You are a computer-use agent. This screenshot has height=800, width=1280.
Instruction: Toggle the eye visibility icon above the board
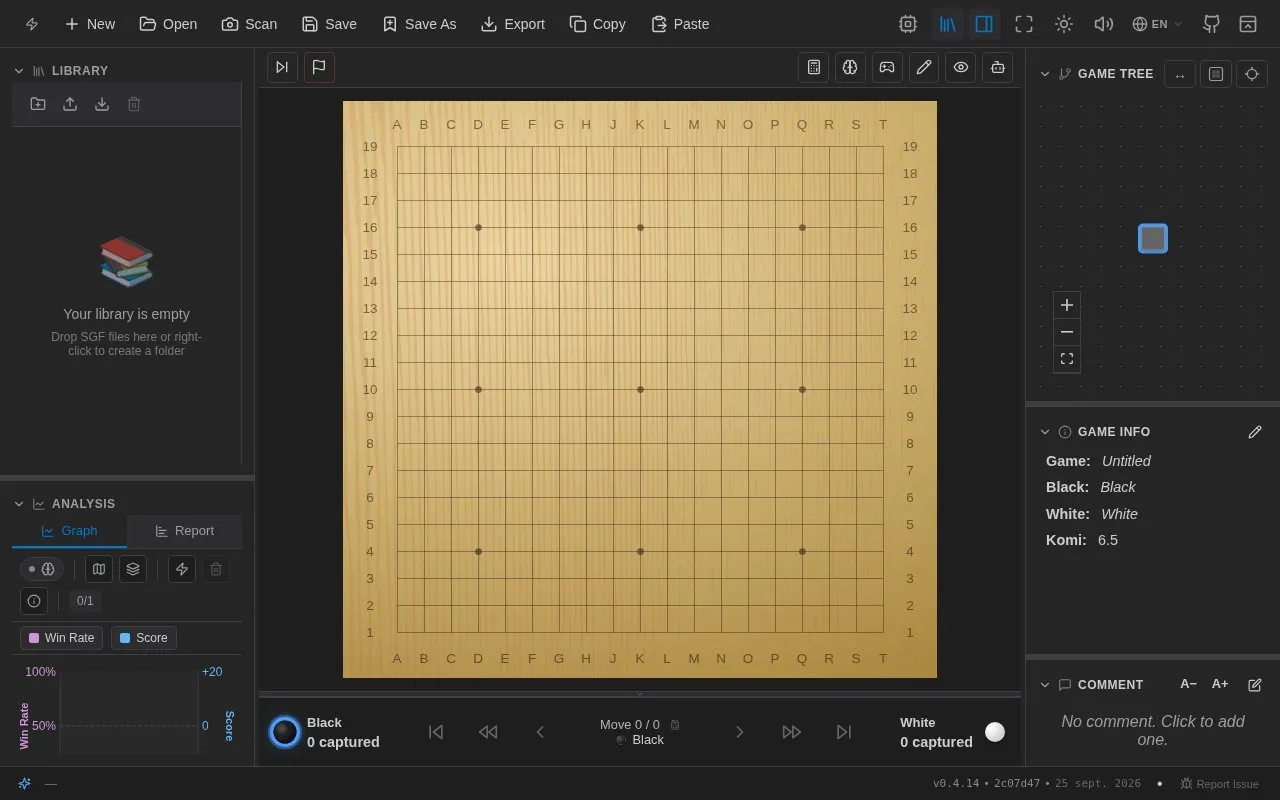[961, 67]
